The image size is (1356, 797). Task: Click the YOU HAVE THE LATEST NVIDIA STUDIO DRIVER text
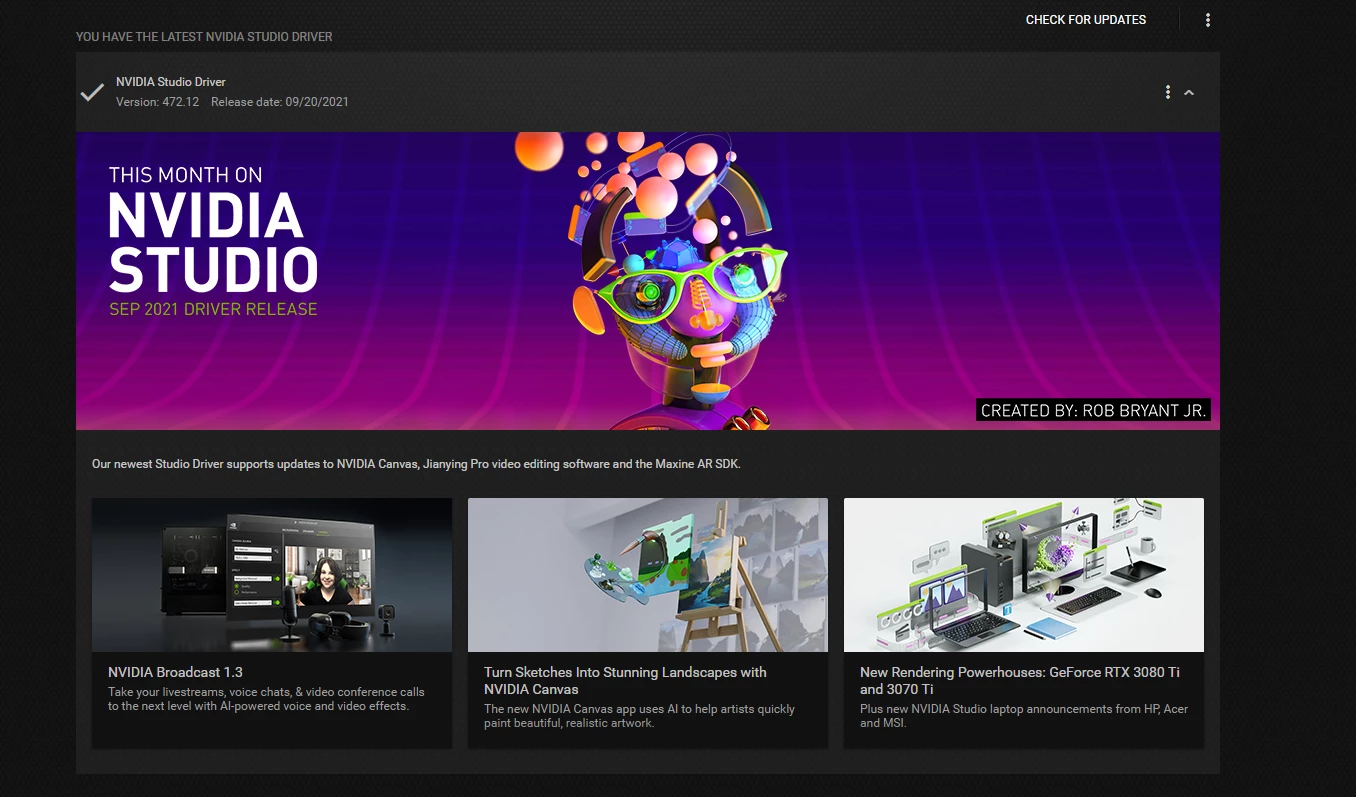click(x=204, y=37)
